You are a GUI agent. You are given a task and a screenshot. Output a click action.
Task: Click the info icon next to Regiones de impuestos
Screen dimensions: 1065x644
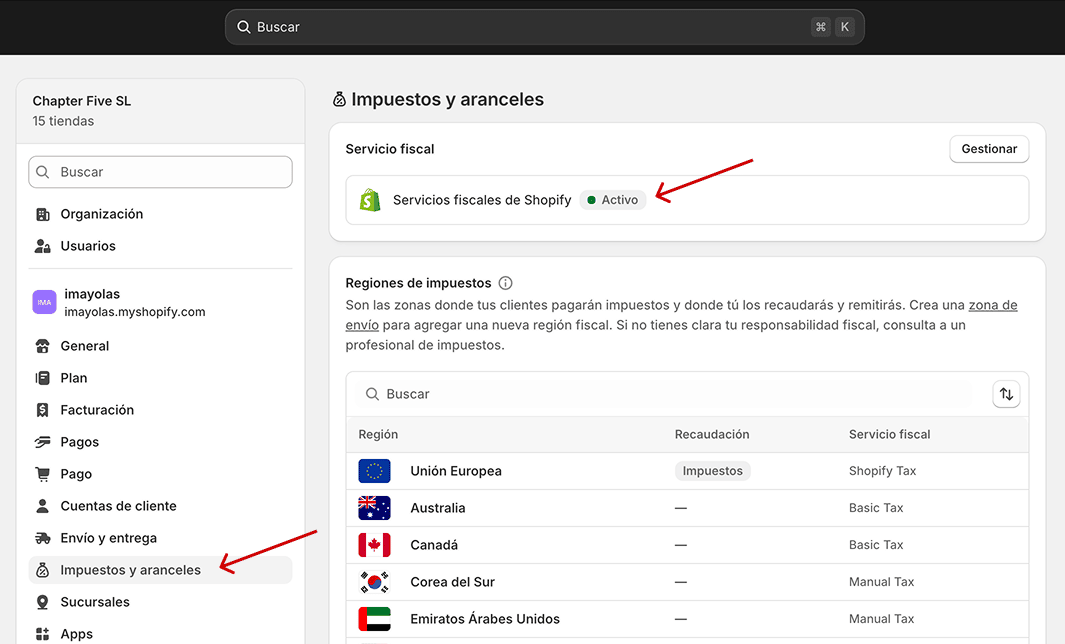(x=505, y=283)
